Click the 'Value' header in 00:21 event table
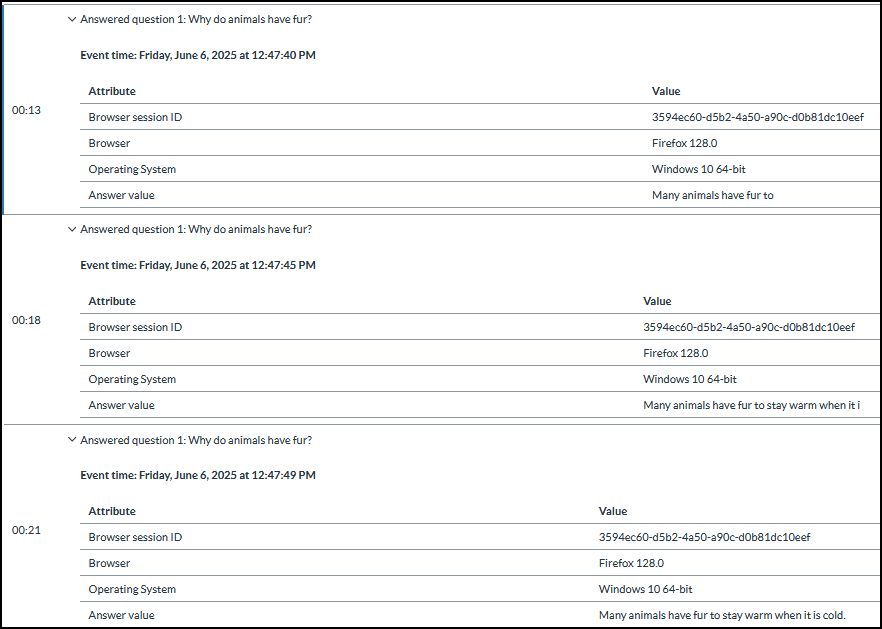Viewport: 882px width, 629px height. coord(613,511)
